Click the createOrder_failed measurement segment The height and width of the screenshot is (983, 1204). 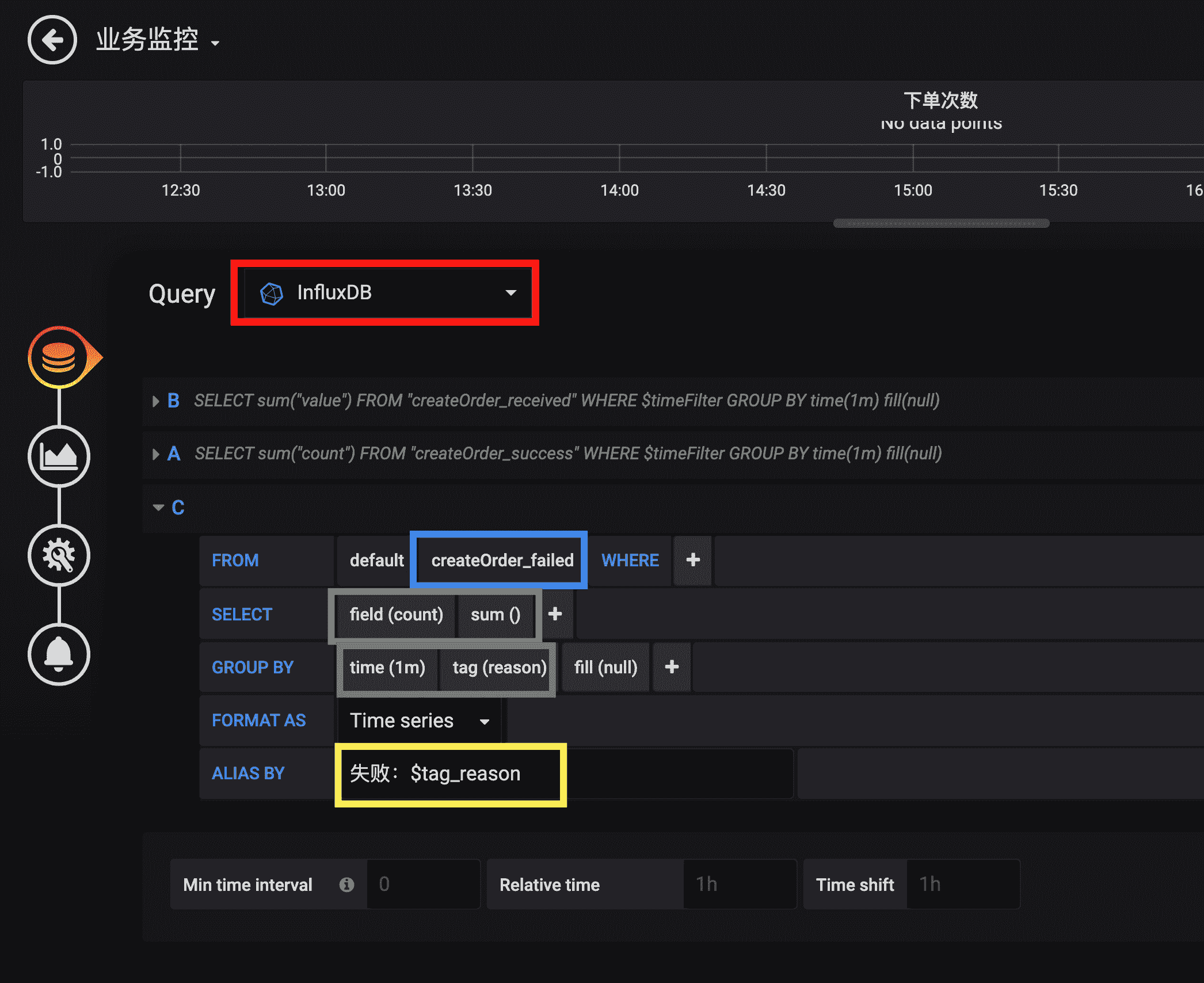502,560
